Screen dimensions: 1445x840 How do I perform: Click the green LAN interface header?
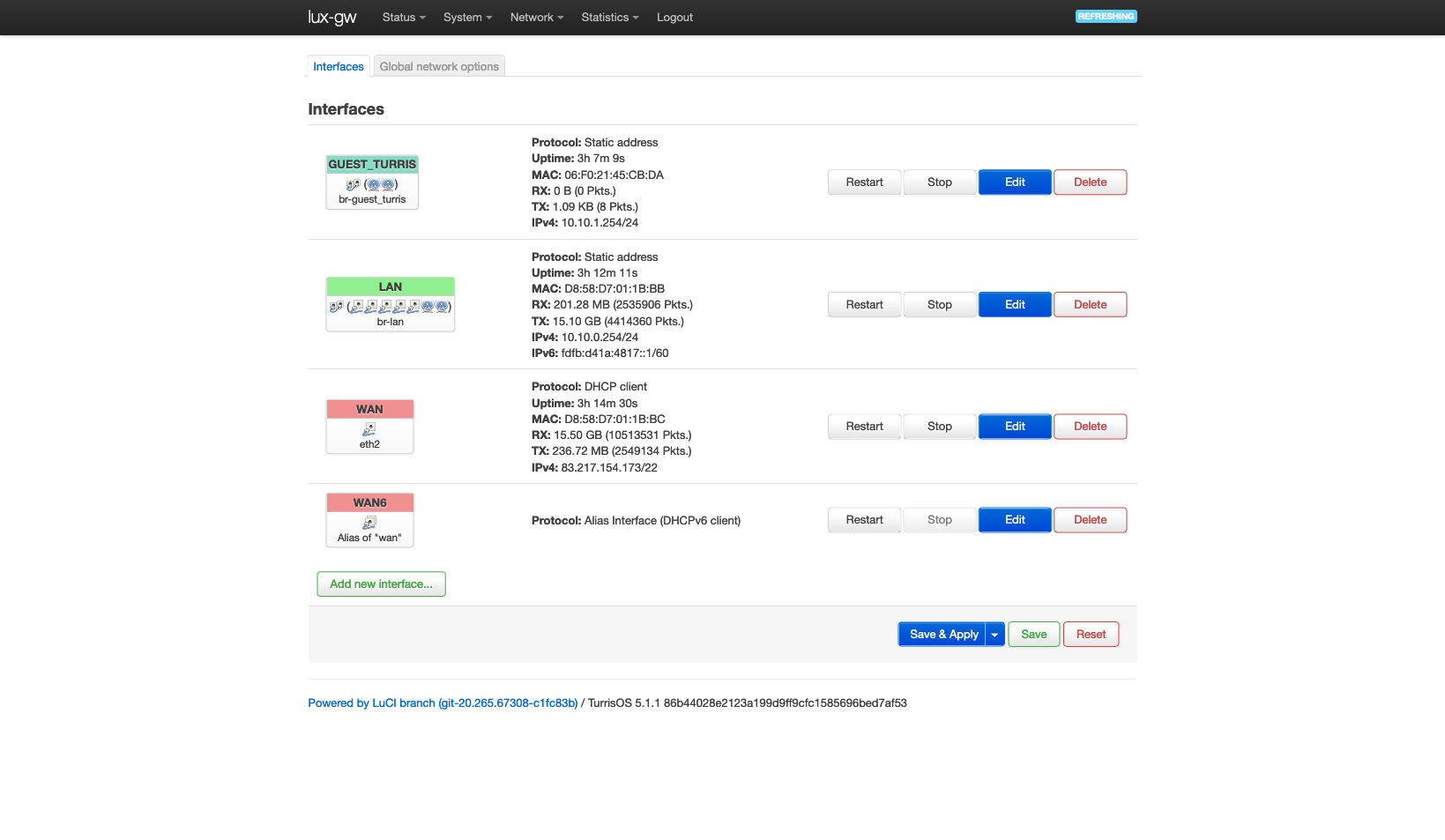(391, 287)
